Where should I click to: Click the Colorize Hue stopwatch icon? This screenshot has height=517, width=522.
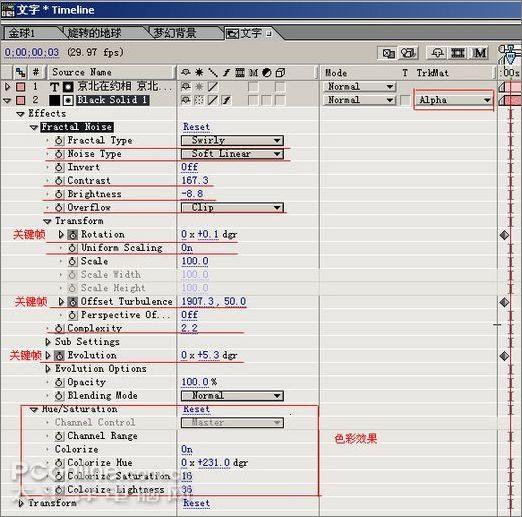(x=59, y=463)
